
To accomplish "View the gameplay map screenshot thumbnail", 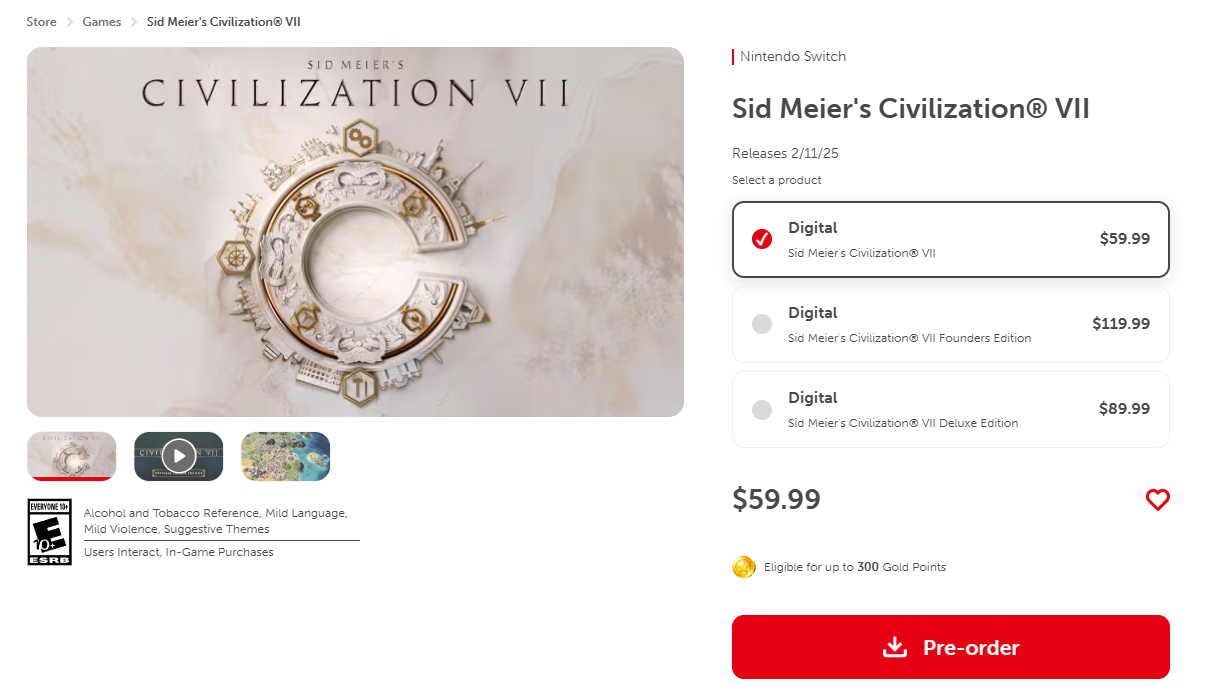I will pyautogui.click(x=285, y=456).
